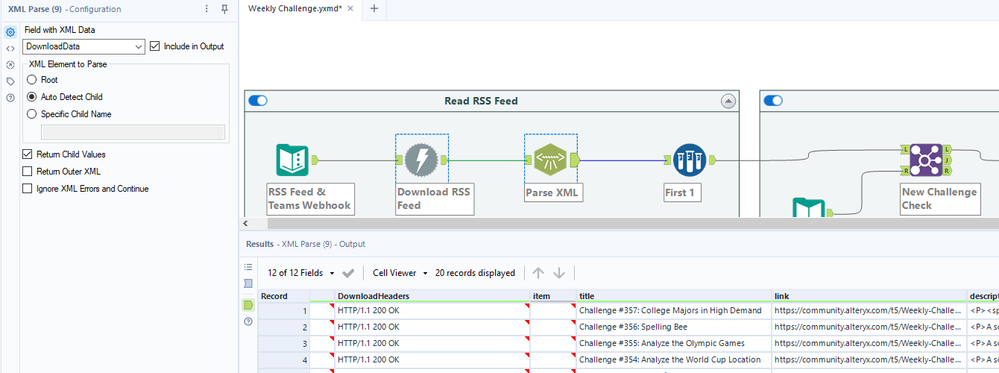Select the RSS Feed & Teams Webhook Text Input tool

click(292, 160)
